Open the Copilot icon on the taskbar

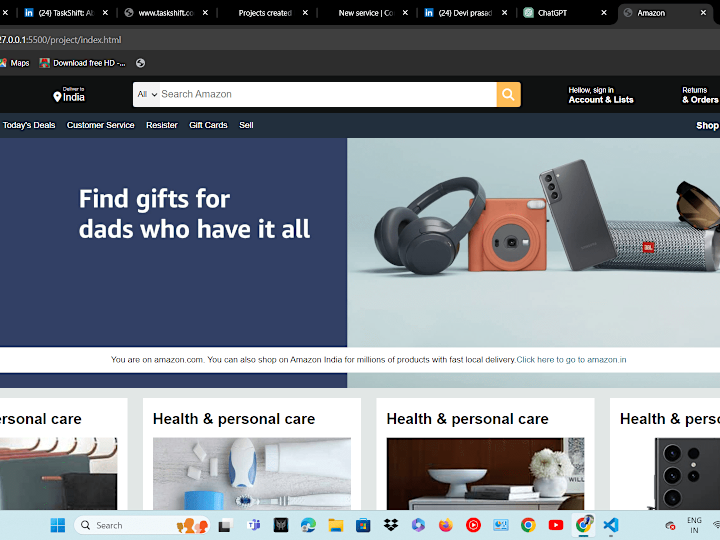(x=418, y=525)
